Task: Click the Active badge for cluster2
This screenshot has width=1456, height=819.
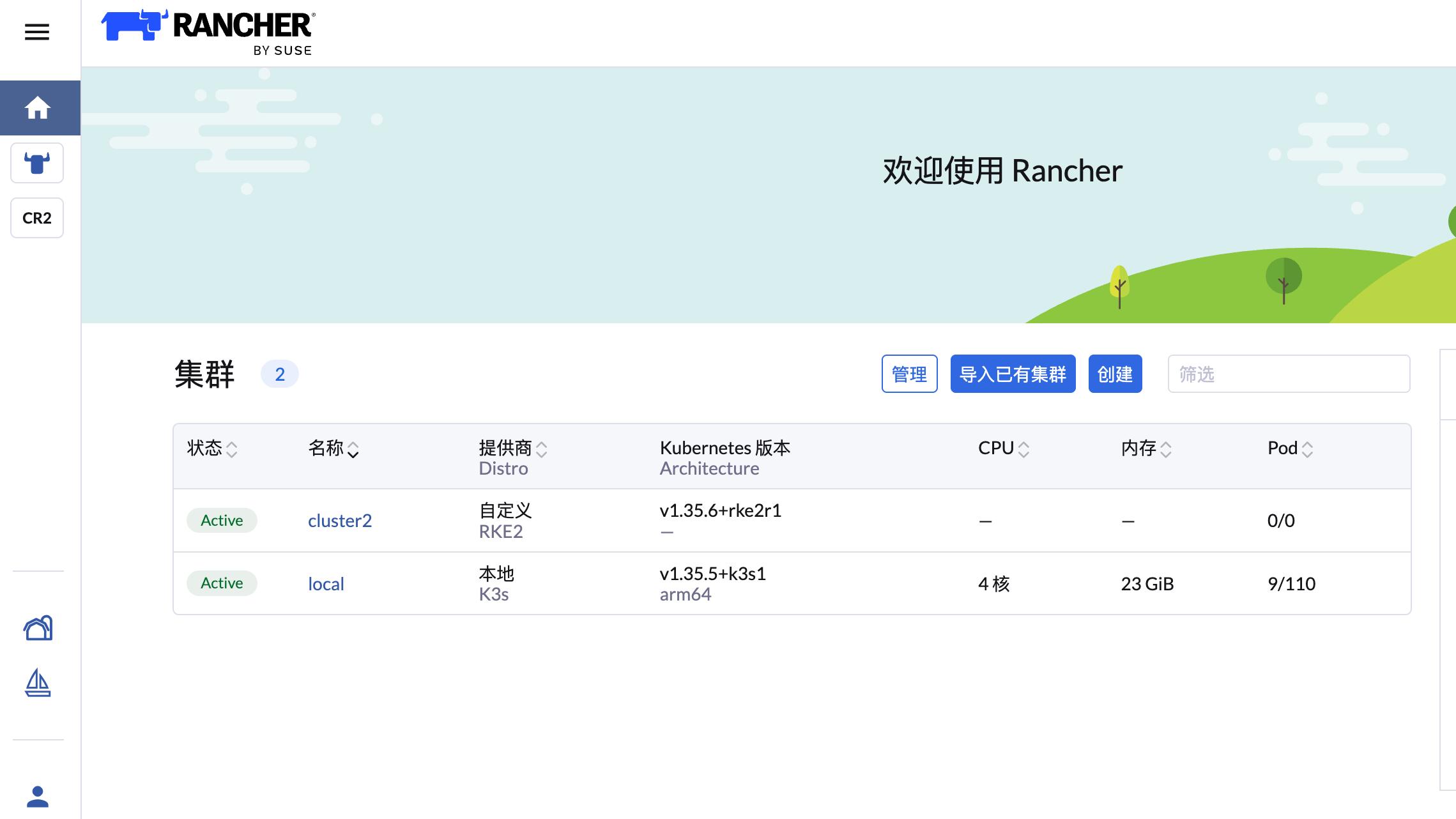Action: (x=222, y=521)
